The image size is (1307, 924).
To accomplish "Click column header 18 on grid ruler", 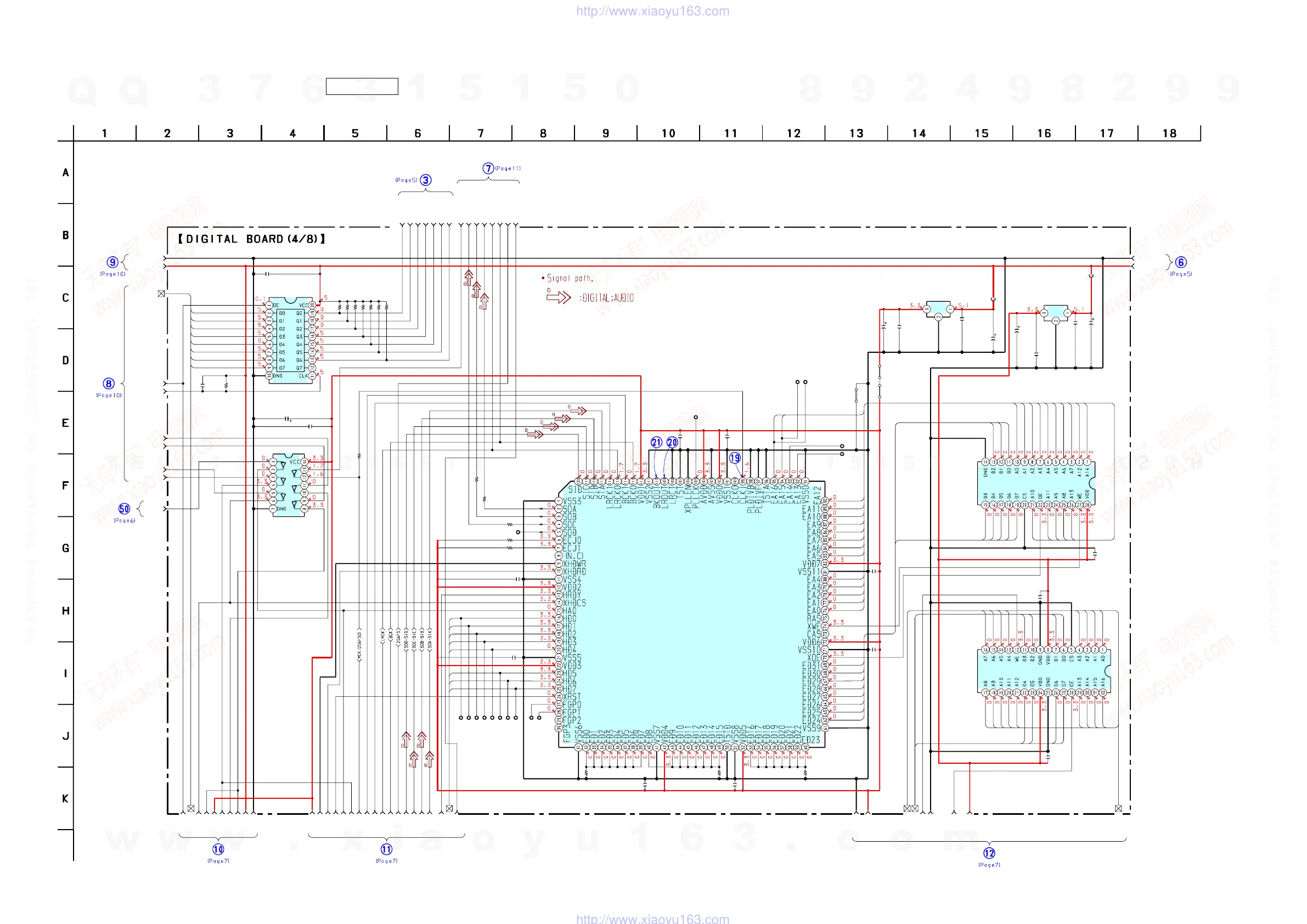I will coord(1169,133).
